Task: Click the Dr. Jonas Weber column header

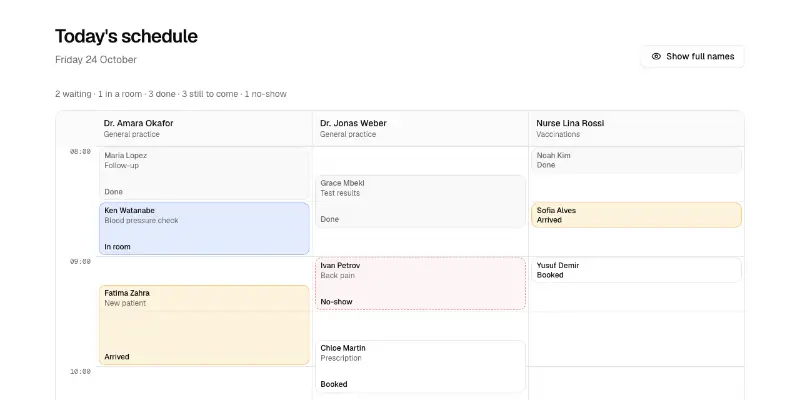Action: click(420, 129)
